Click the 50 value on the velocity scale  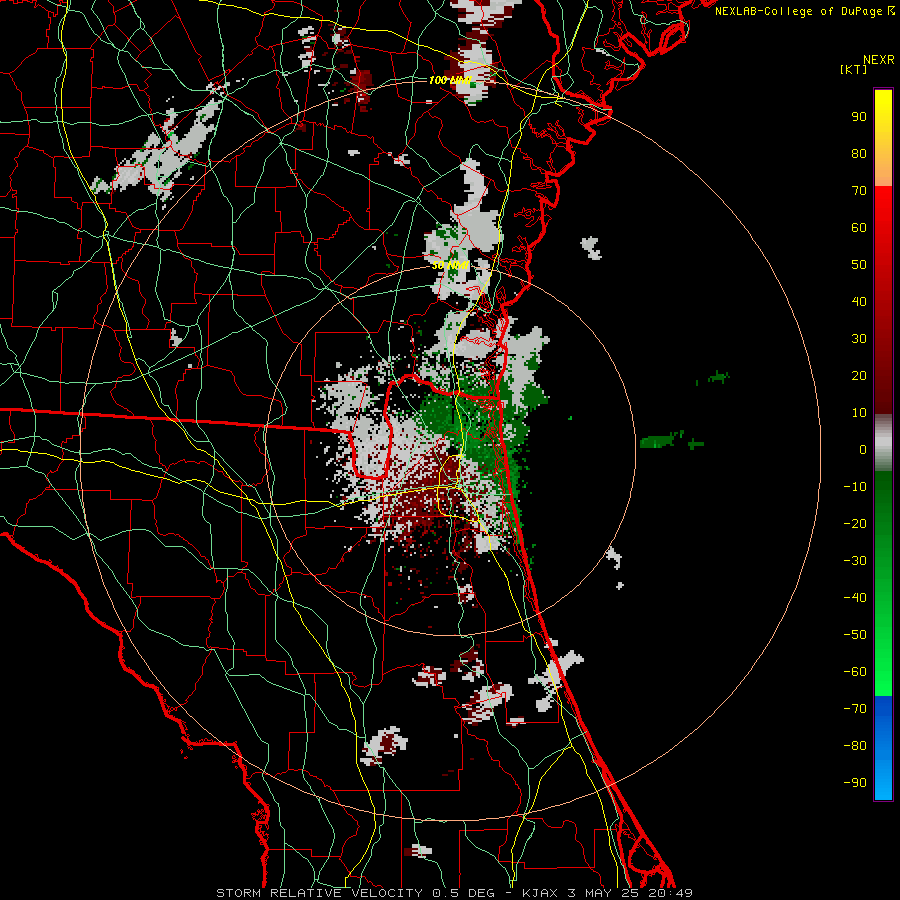pyautogui.click(x=859, y=265)
